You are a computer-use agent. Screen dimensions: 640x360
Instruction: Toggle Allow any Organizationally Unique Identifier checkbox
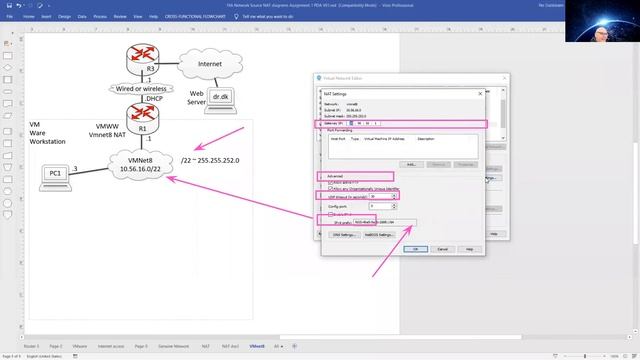[x=331, y=189]
